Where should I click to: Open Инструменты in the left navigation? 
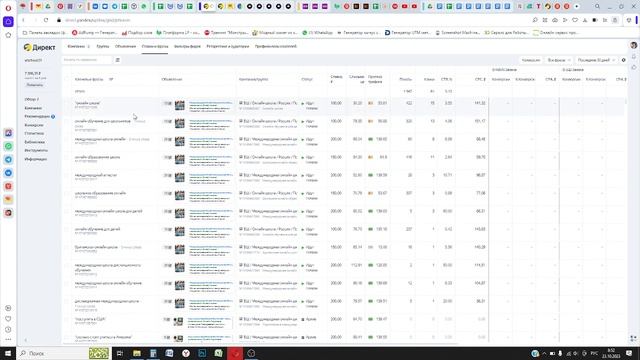[x=36, y=151]
